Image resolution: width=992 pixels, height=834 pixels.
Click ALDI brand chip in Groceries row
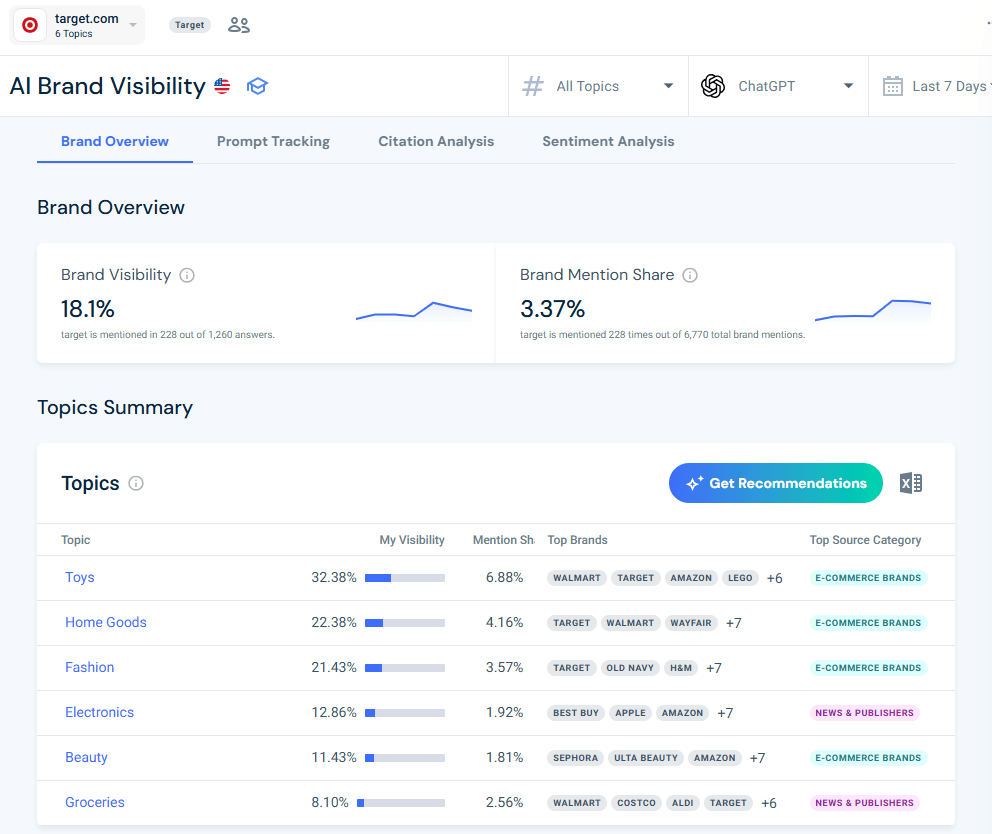[x=683, y=802]
